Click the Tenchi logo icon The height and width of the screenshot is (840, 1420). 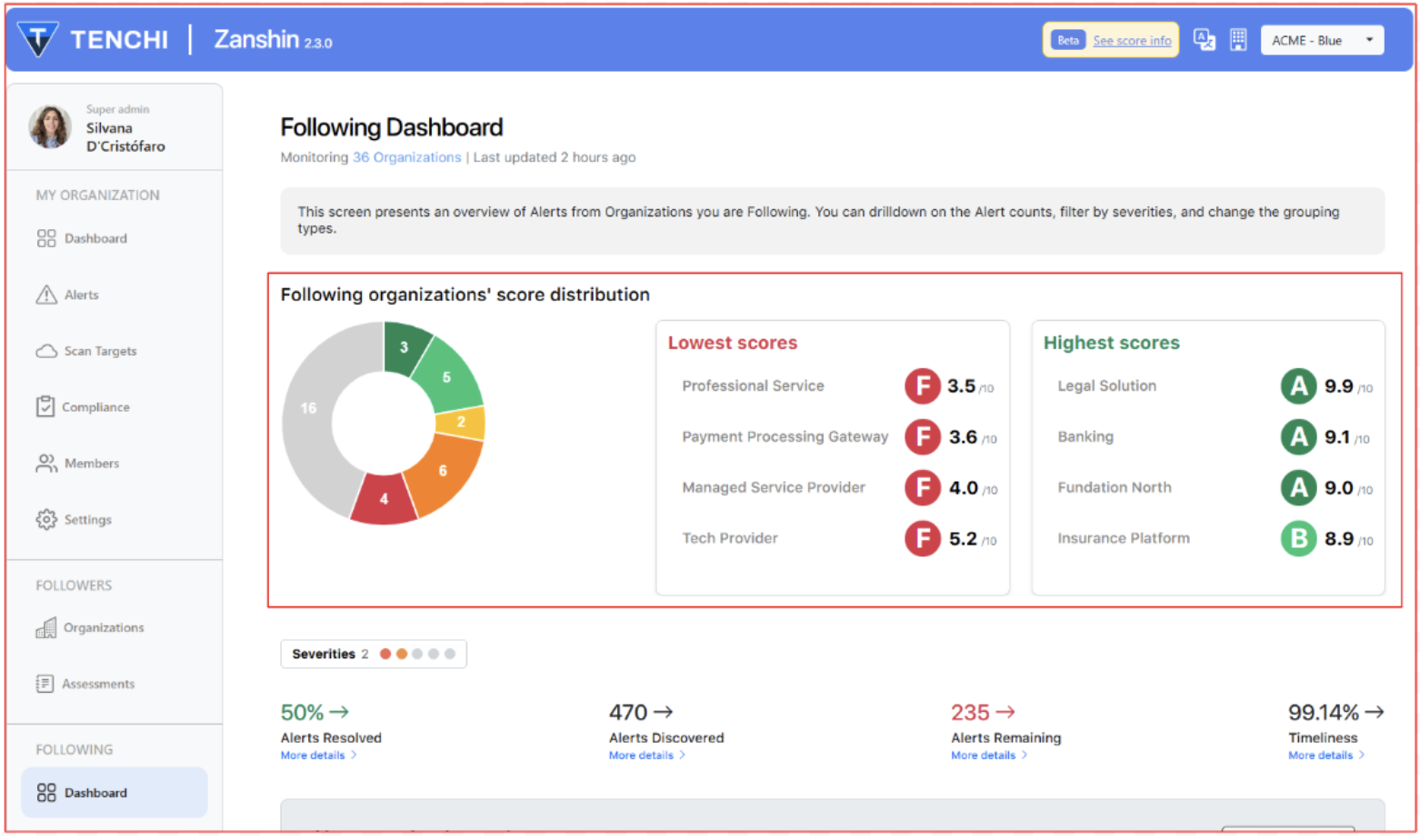(38, 40)
